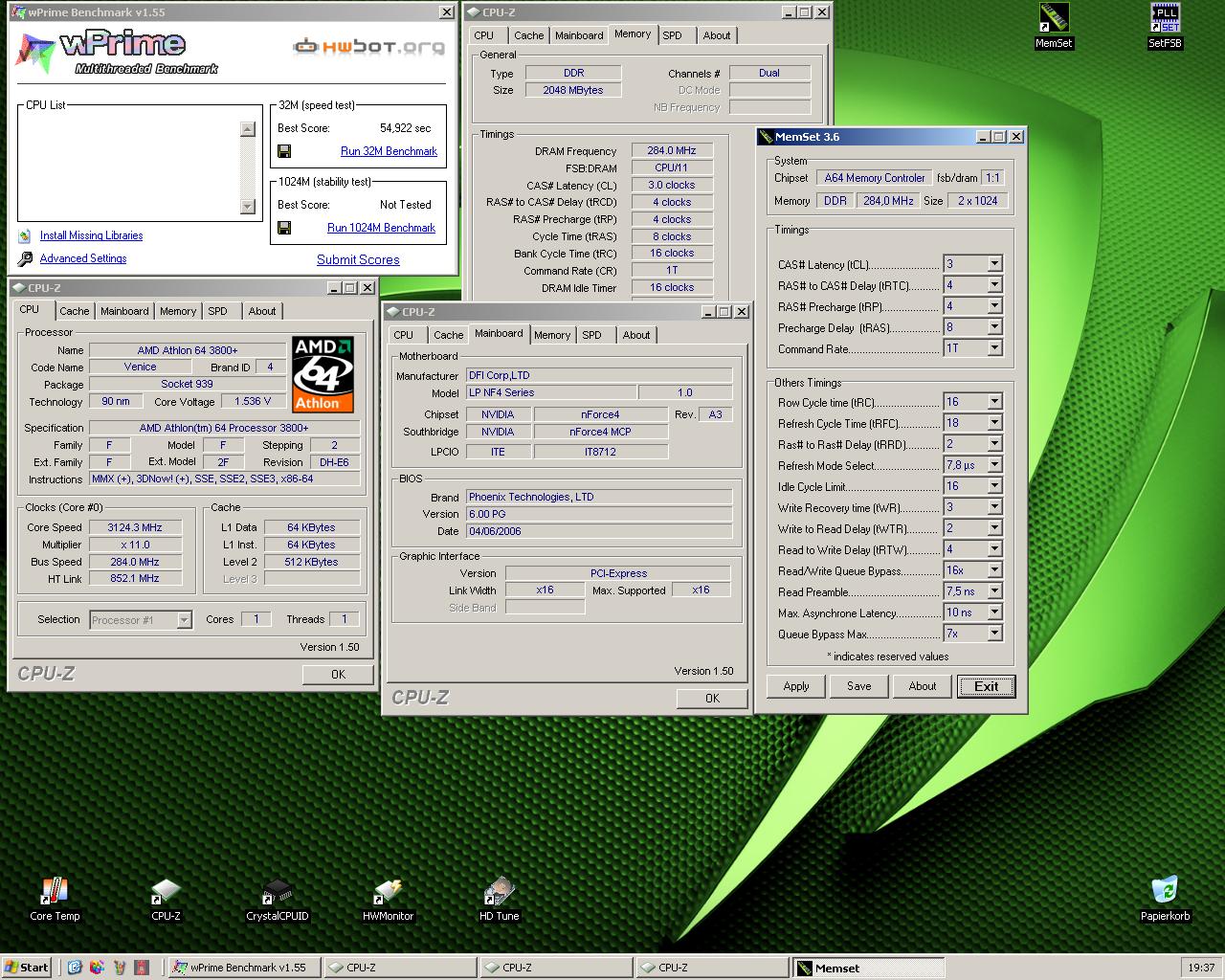Open the Papierkorb recycle bin
The image size is (1225, 980).
tap(1165, 900)
